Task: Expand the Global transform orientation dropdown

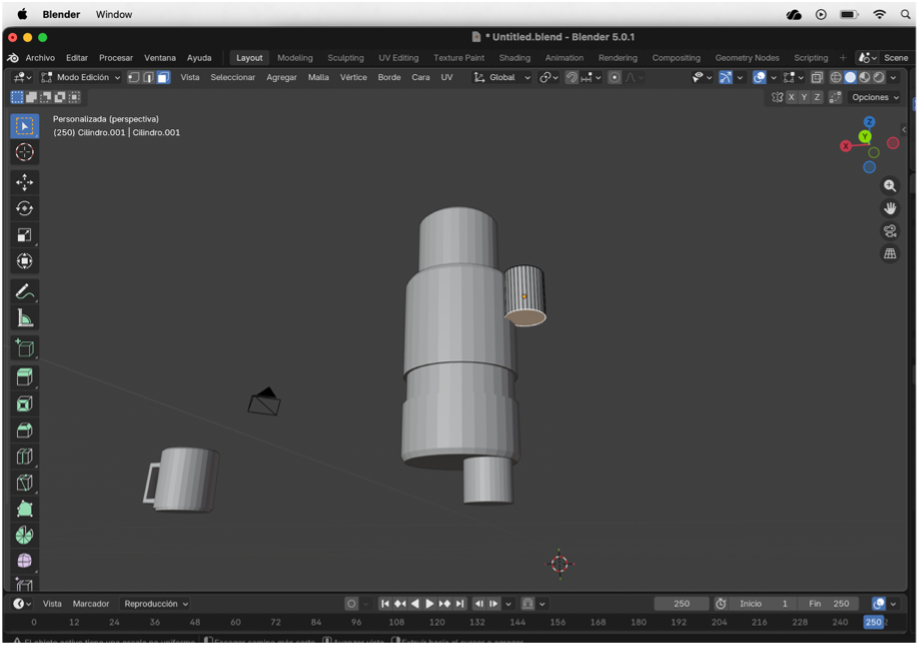Action: point(502,77)
